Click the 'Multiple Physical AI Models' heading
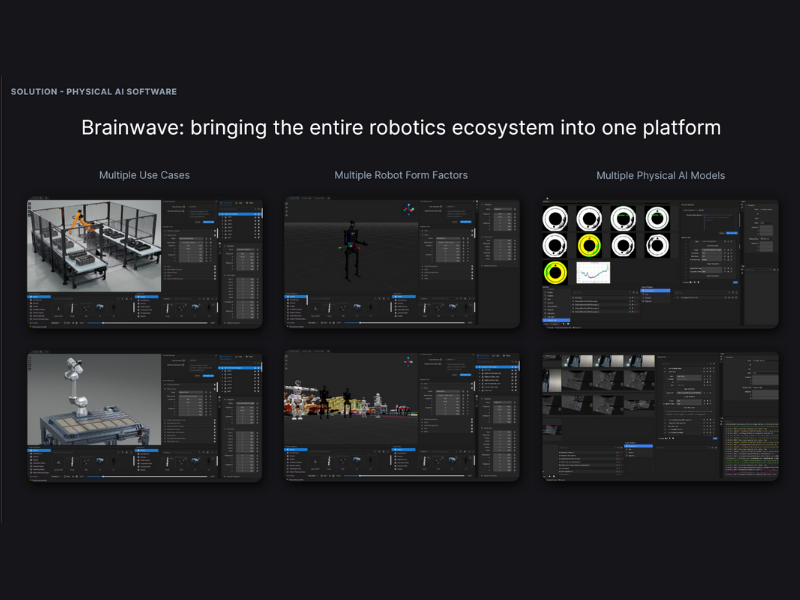Image resolution: width=800 pixels, height=600 pixels. pos(661,176)
